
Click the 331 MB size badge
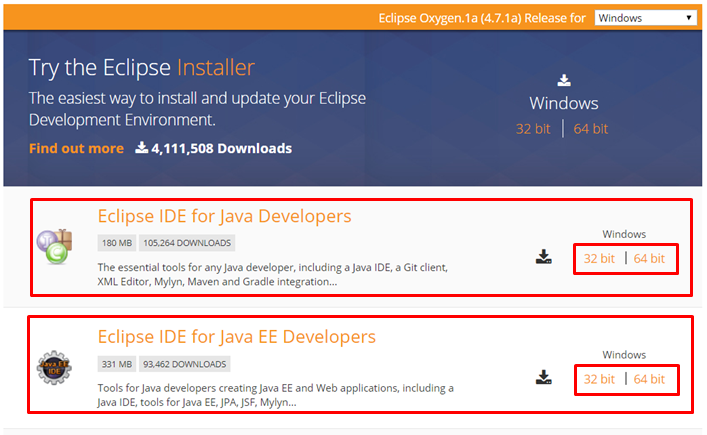click(115, 363)
